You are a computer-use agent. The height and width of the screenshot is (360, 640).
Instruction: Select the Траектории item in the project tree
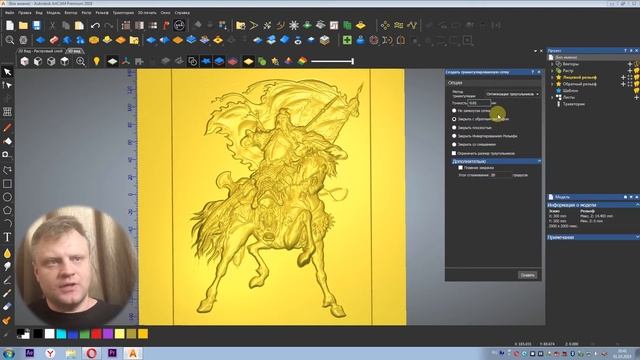tap(573, 104)
